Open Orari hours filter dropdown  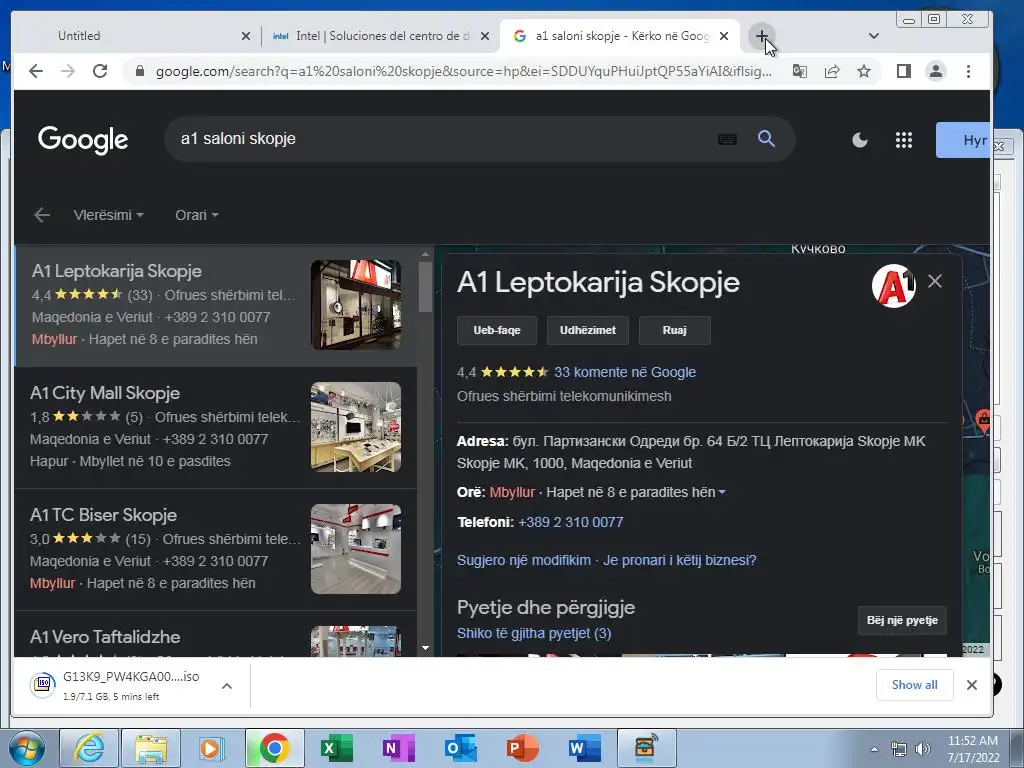(197, 215)
